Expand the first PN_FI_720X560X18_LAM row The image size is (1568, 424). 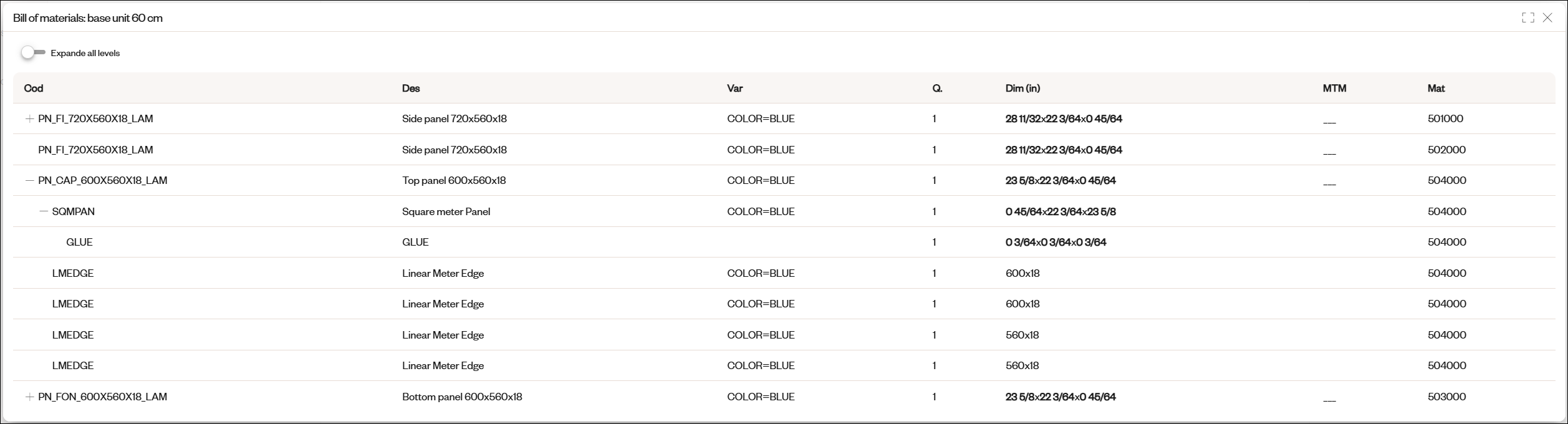pos(29,118)
